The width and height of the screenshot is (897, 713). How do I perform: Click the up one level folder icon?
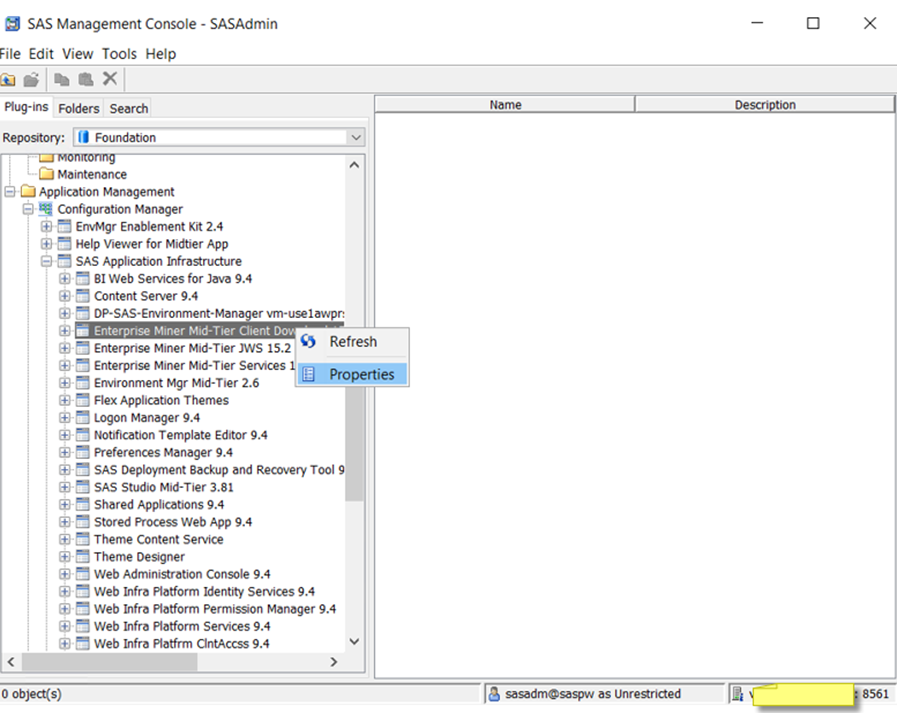click(x=10, y=78)
